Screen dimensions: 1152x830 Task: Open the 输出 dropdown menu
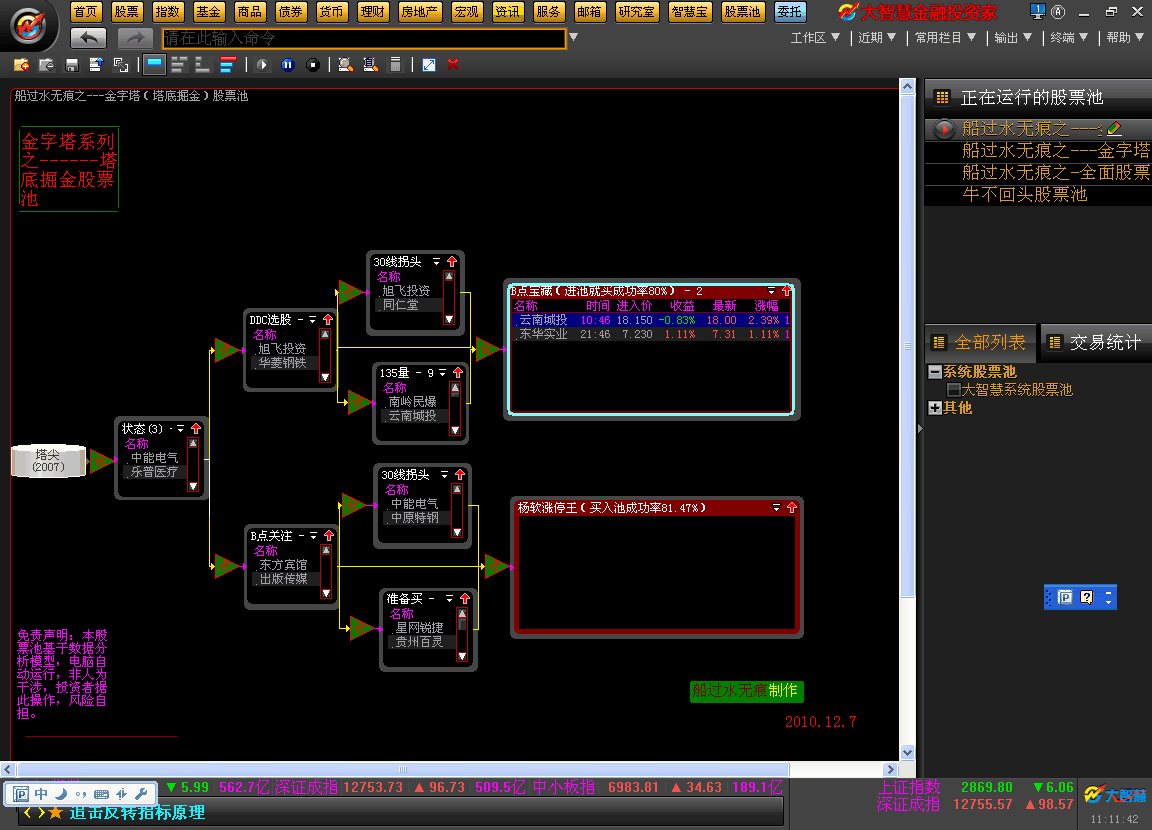click(x=1013, y=37)
